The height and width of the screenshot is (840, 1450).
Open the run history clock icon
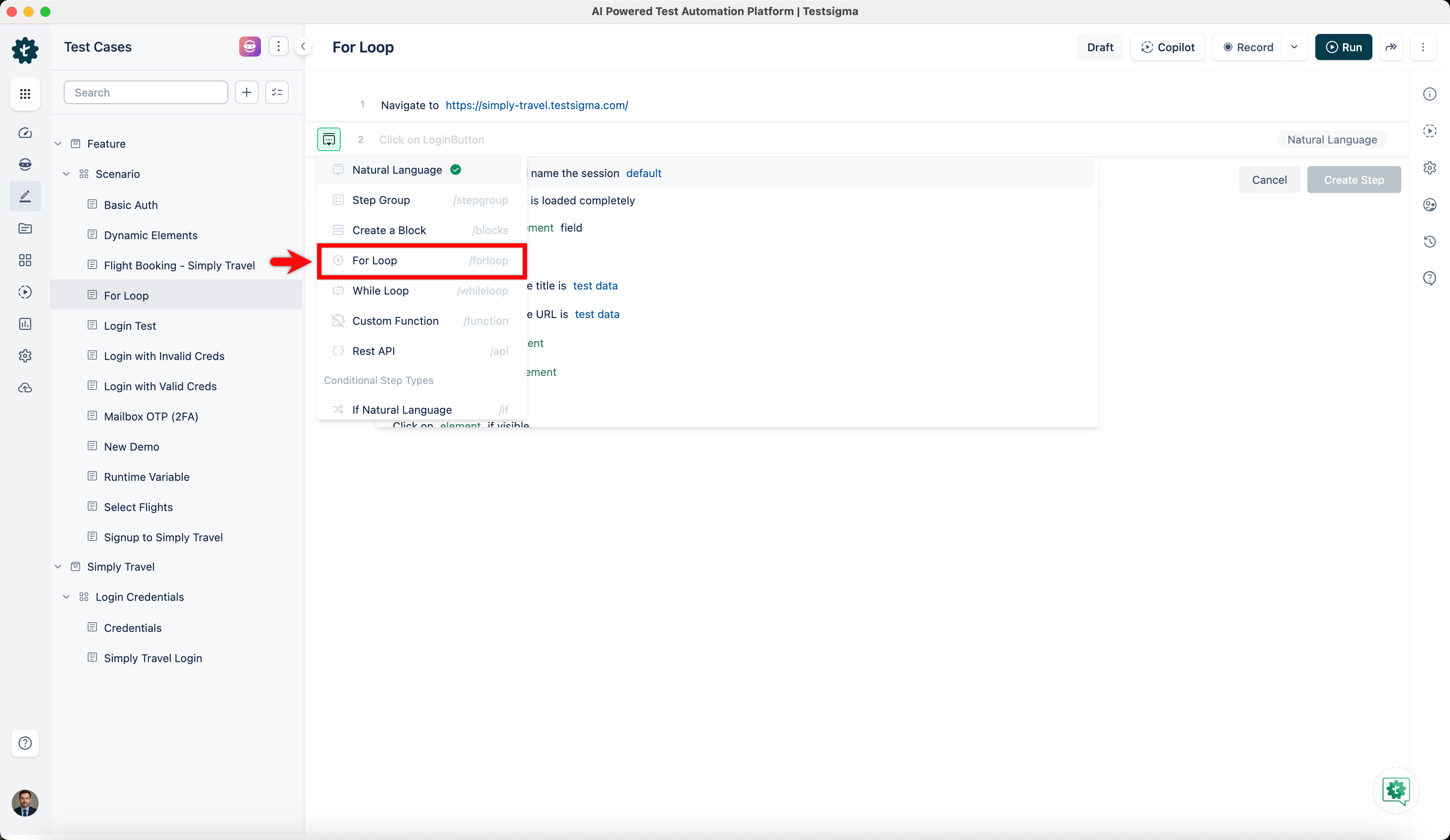point(1430,242)
